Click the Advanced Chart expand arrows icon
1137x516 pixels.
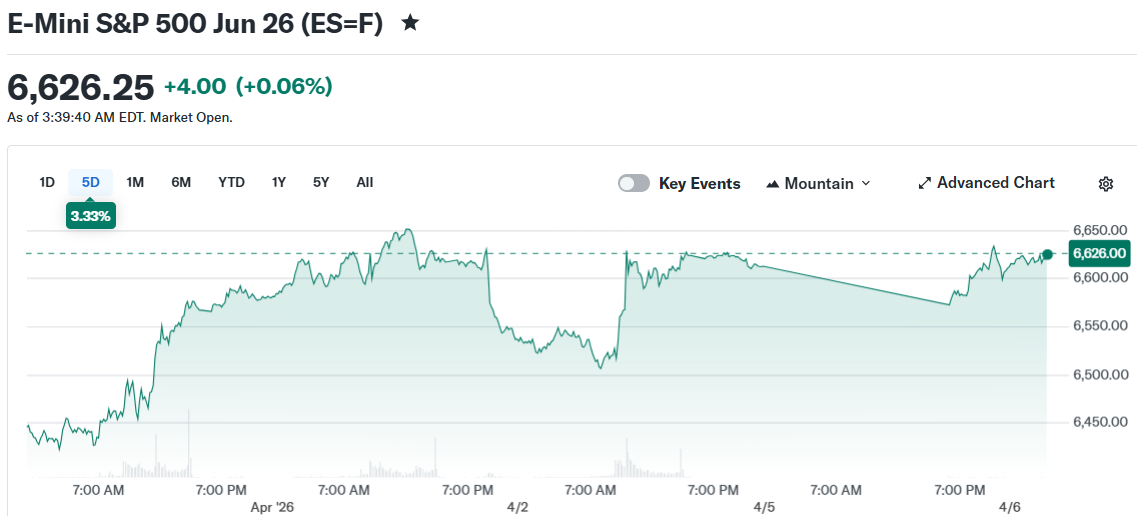(925, 184)
